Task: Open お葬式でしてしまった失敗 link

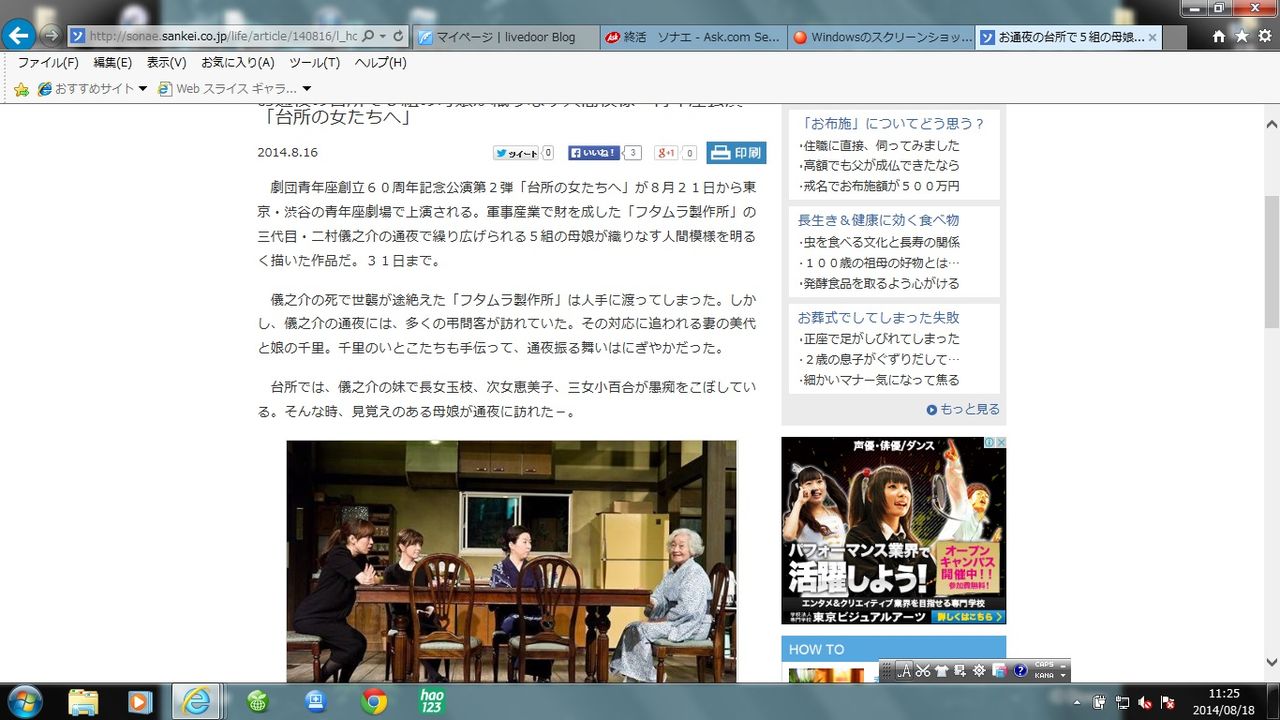Action: [878, 317]
